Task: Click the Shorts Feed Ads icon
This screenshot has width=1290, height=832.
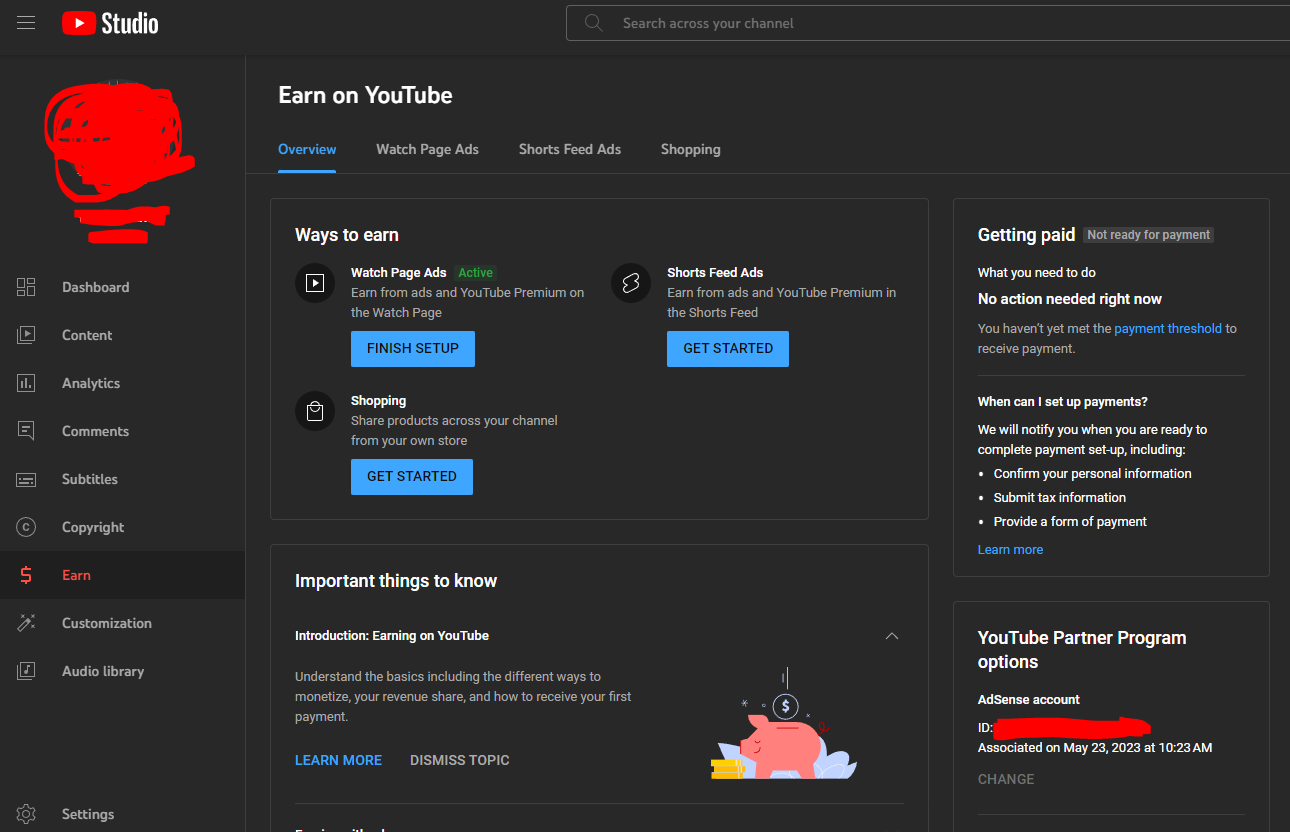Action: tap(631, 283)
